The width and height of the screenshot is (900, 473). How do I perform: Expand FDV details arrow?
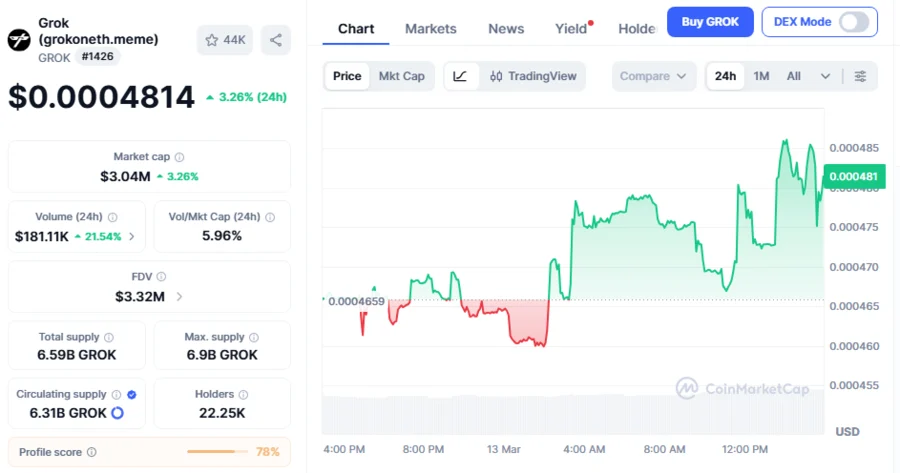pos(180,296)
